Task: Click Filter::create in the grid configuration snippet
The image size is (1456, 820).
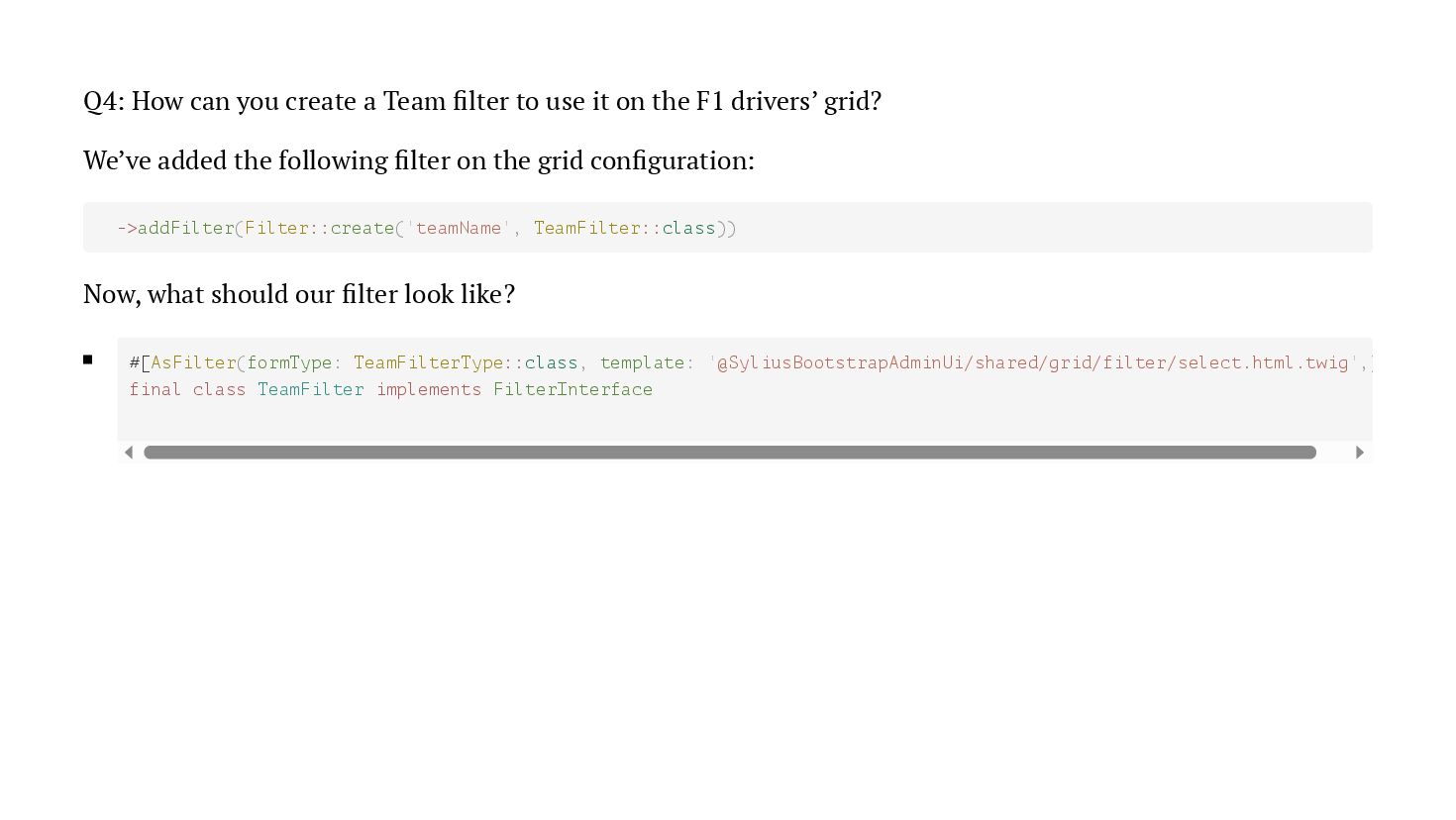Action: click(x=319, y=228)
